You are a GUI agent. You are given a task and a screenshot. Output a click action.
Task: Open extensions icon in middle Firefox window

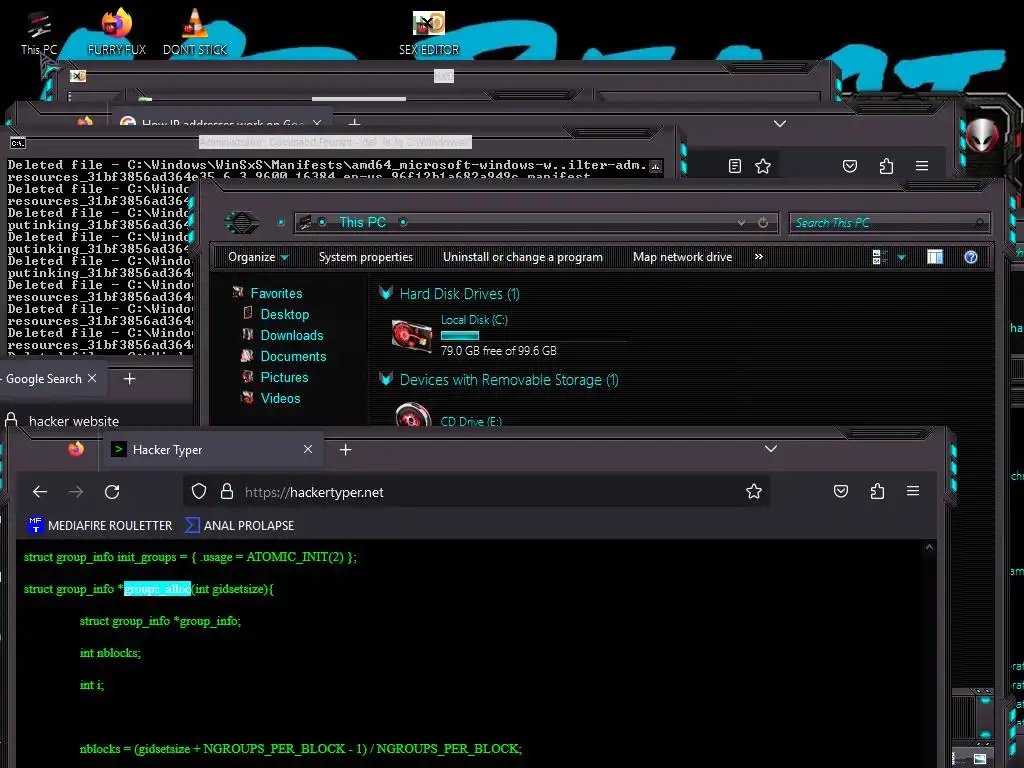click(886, 166)
